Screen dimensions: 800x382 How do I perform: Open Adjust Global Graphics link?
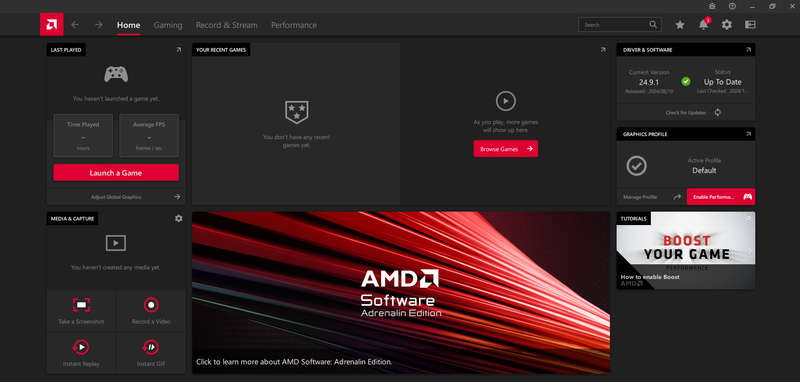[x=116, y=197]
